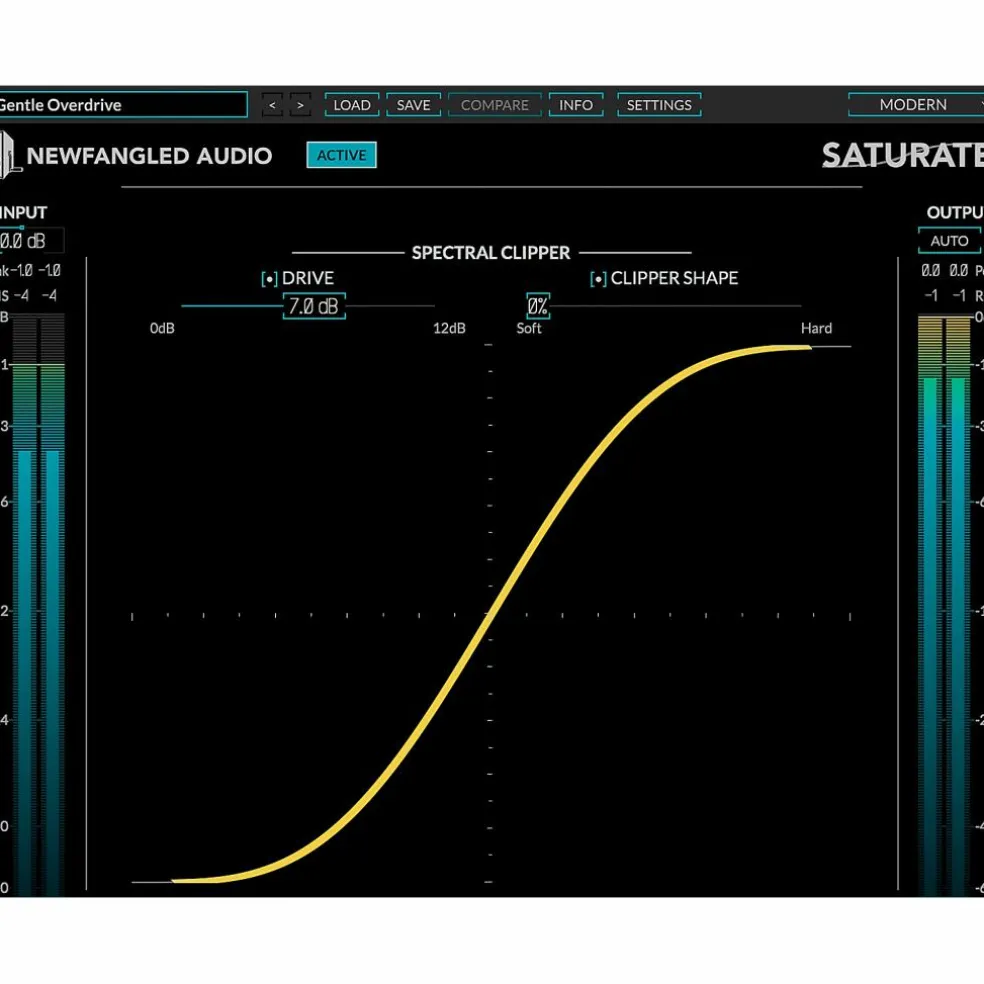The width and height of the screenshot is (984, 984).
Task: Click the 0dB label under Drive
Action: (162, 328)
